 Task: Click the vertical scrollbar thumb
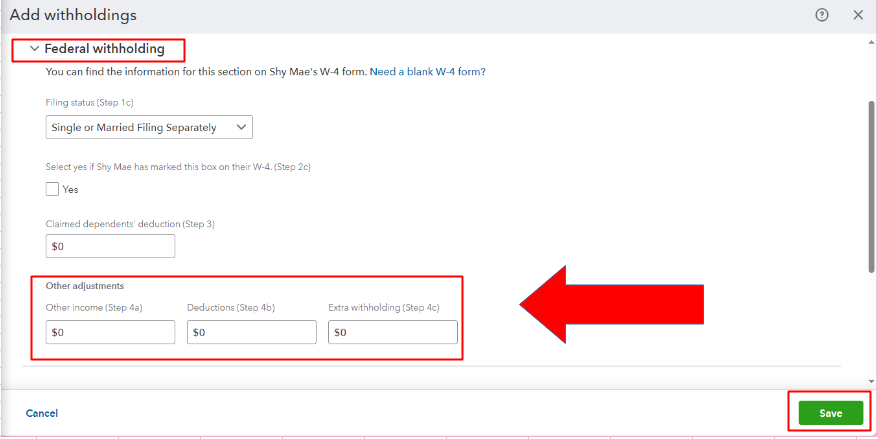coord(871,188)
